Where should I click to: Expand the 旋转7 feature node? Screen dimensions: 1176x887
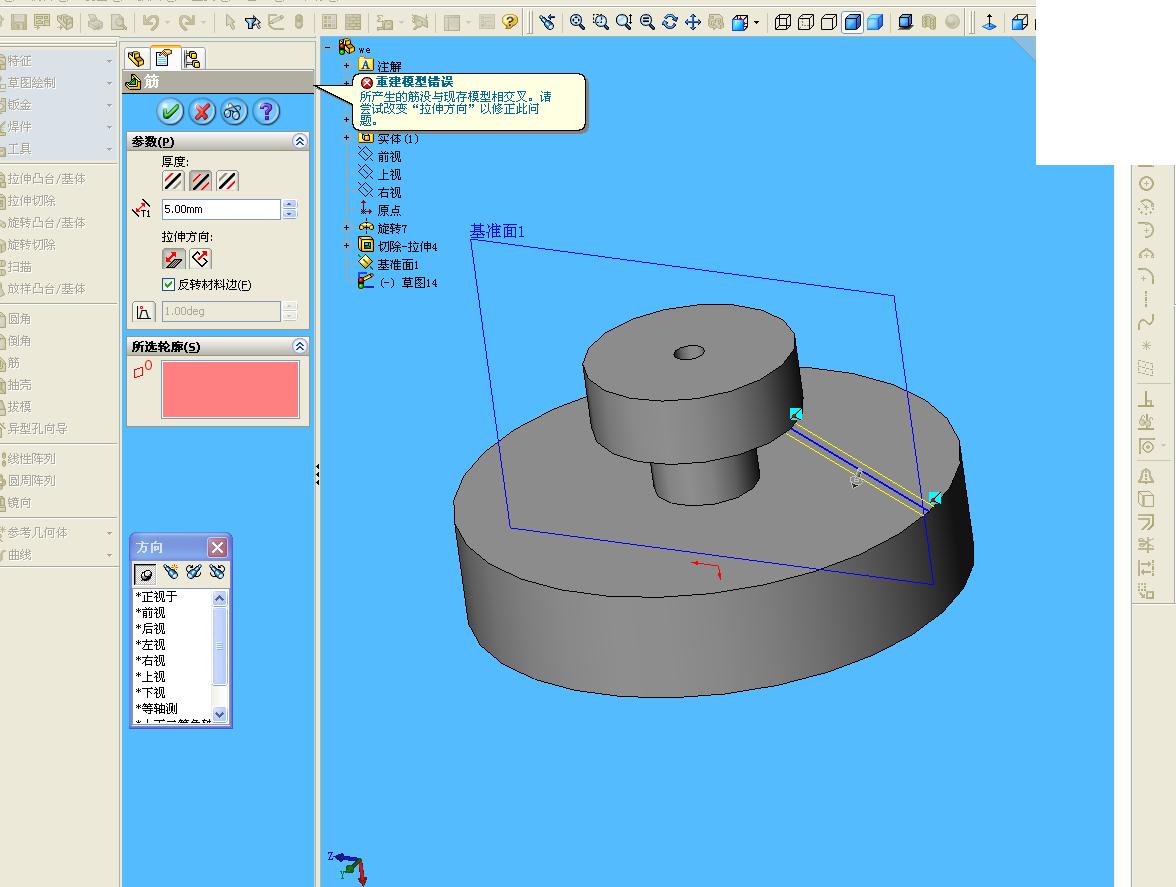[x=346, y=228]
